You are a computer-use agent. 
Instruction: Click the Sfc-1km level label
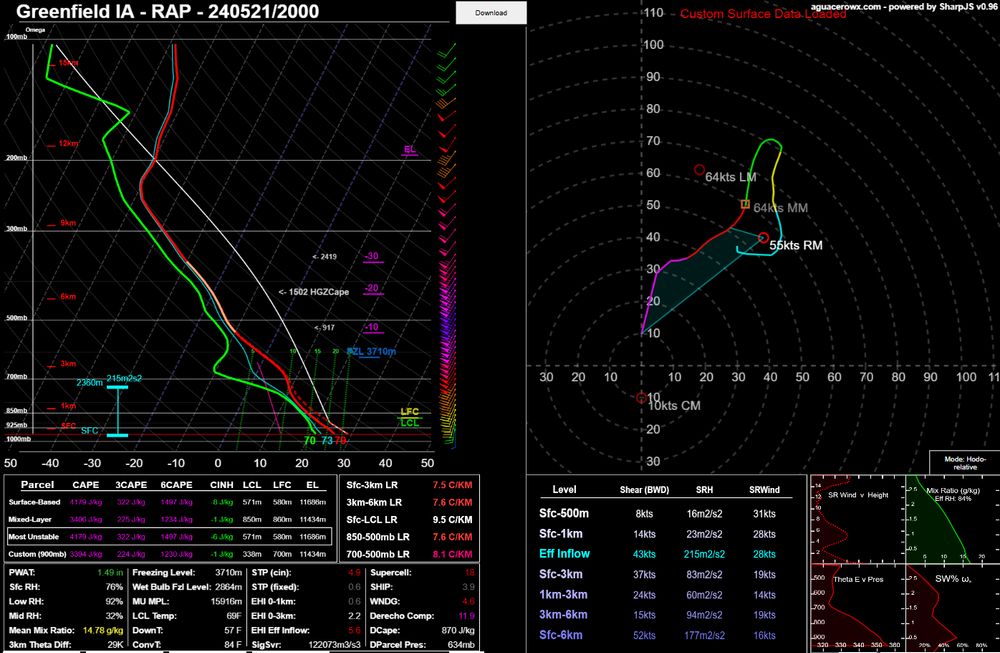click(561, 534)
